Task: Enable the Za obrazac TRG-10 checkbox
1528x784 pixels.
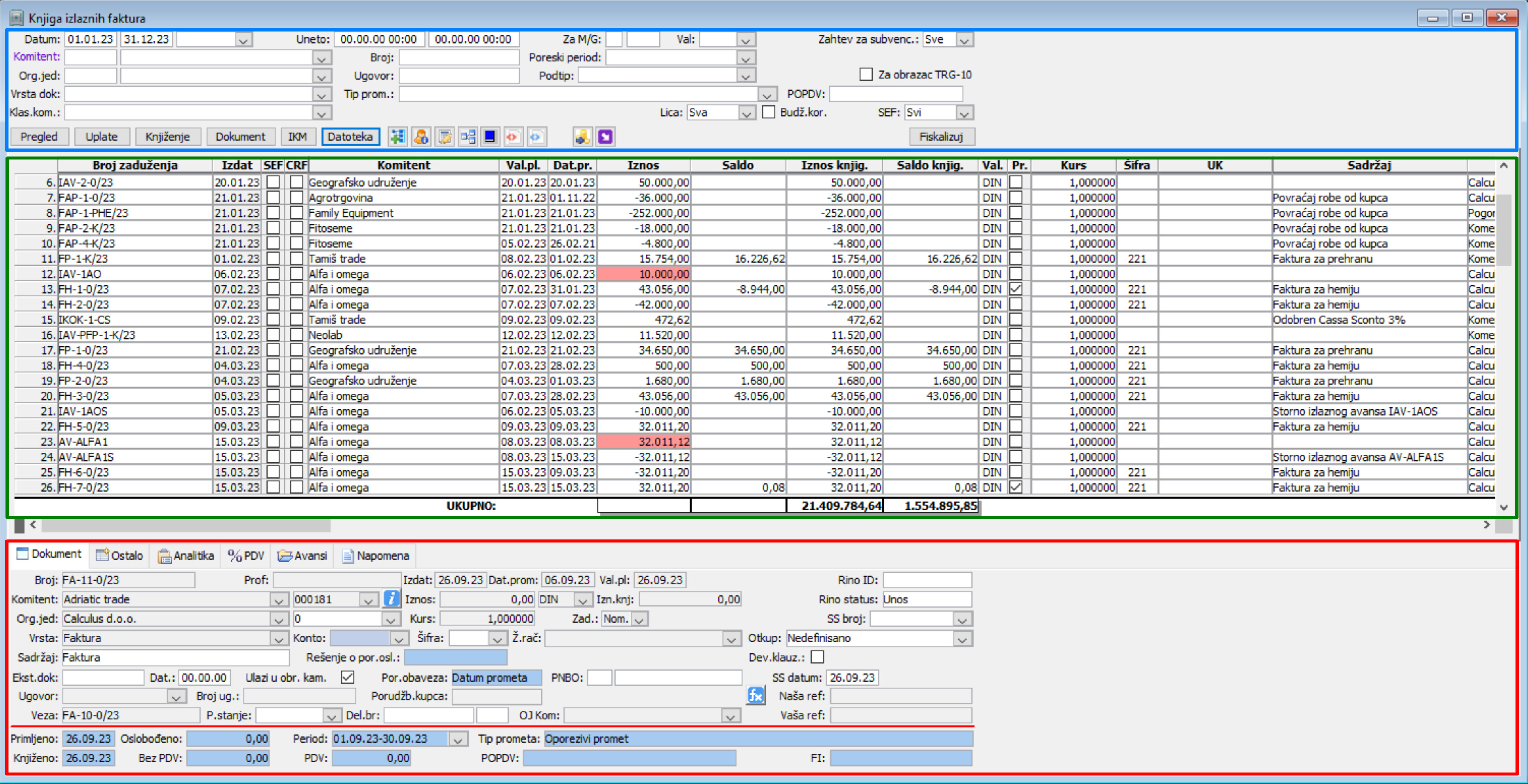Action: pyautogui.click(x=866, y=75)
